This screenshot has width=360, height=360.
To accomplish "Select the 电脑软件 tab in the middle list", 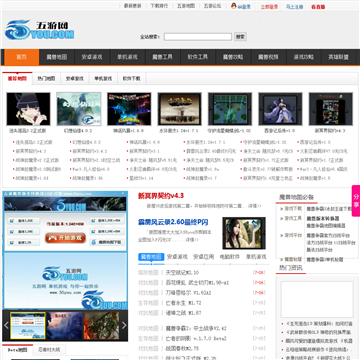I will [x=230, y=257].
